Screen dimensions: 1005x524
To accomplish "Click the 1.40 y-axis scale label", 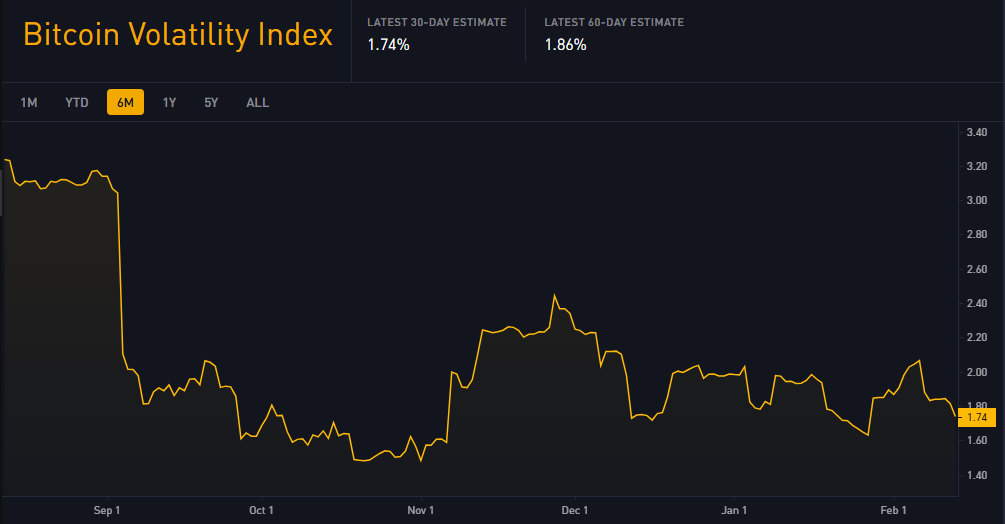I will [x=977, y=475].
